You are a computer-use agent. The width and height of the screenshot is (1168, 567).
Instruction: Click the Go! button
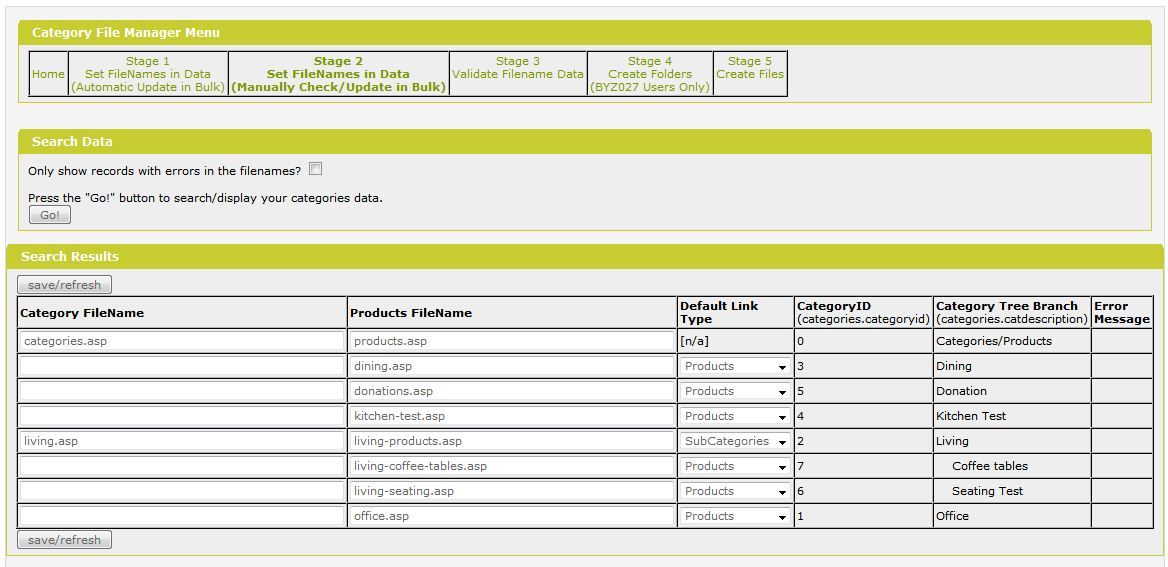[x=50, y=215]
